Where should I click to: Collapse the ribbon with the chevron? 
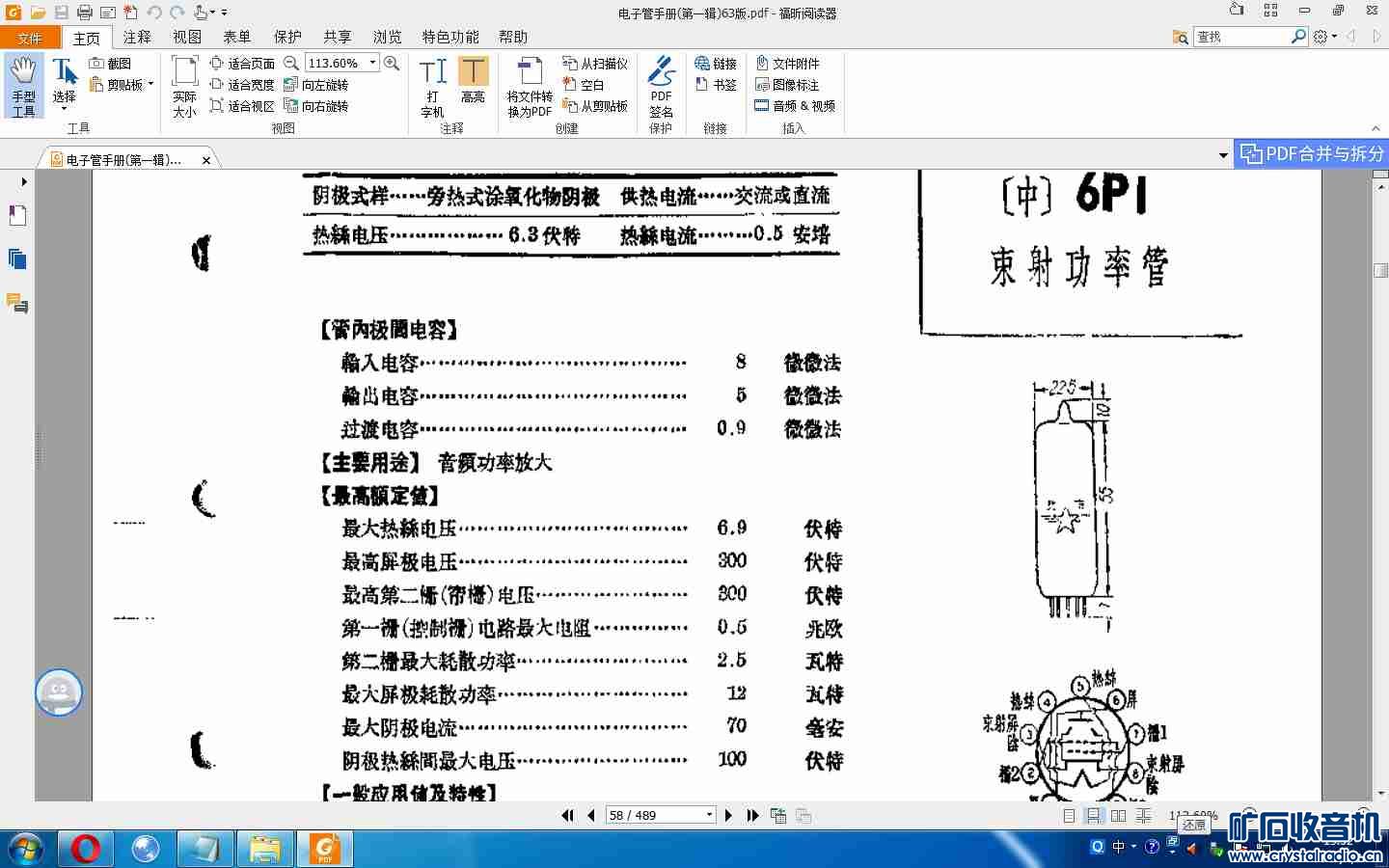coord(1375,128)
